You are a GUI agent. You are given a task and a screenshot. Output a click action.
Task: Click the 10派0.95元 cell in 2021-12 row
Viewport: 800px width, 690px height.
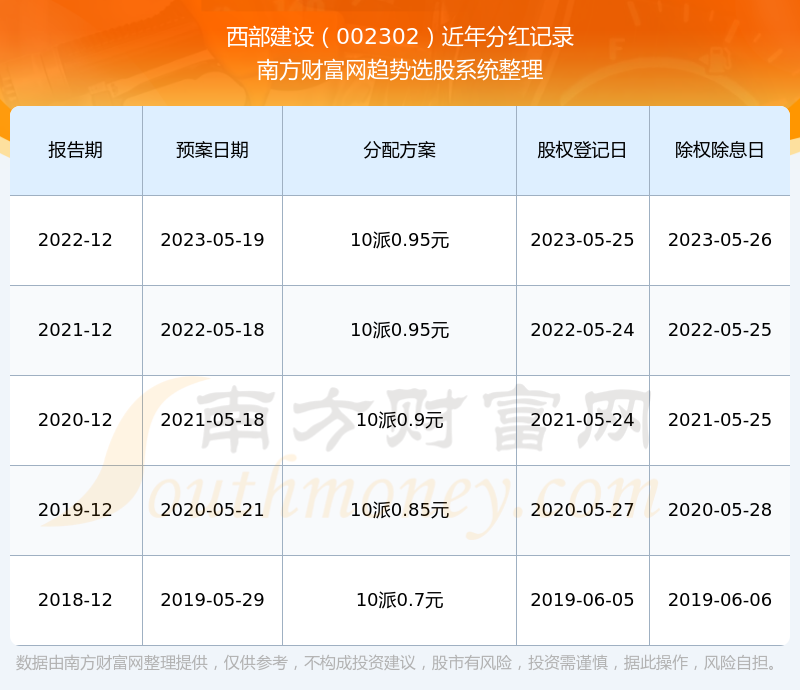pyautogui.click(x=399, y=330)
